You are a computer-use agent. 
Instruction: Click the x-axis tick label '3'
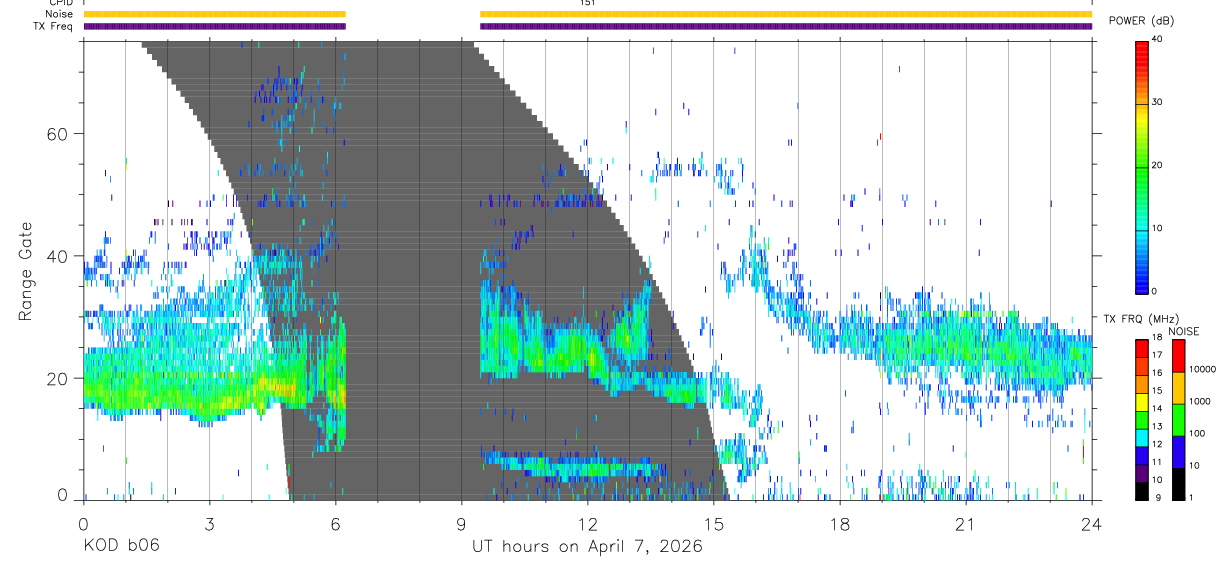pyautogui.click(x=209, y=523)
